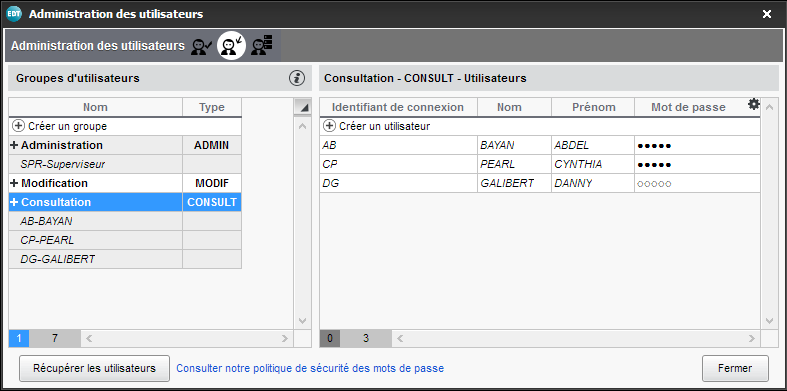The height and width of the screenshot is (391, 787).
Task: Sort groups by the Type column header
Action: [x=212, y=107]
